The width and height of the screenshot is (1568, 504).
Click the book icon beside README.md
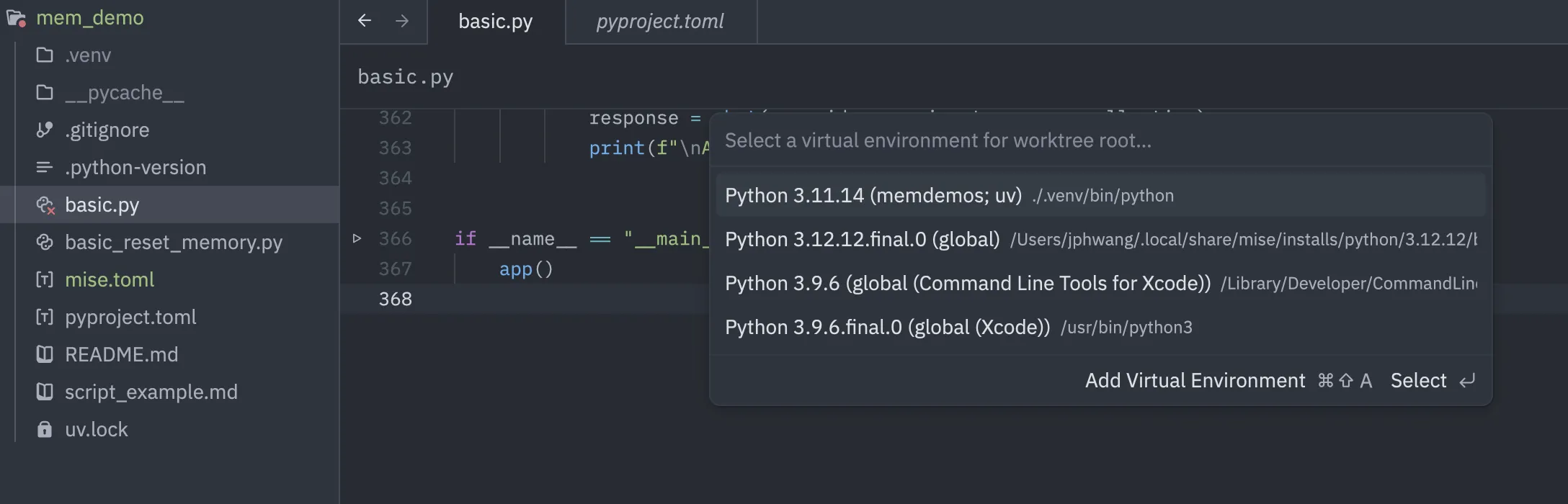click(45, 354)
